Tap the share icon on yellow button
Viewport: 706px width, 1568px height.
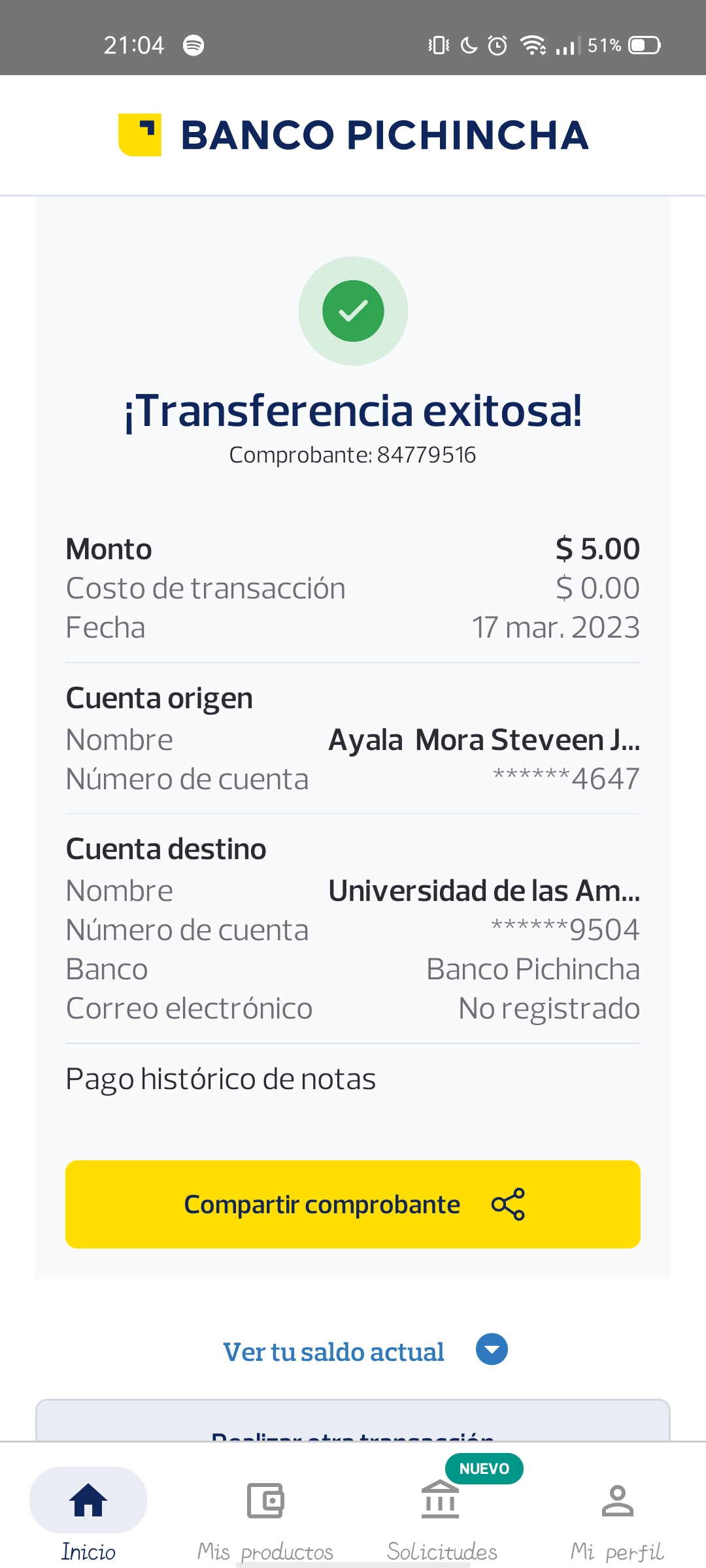(508, 1204)
